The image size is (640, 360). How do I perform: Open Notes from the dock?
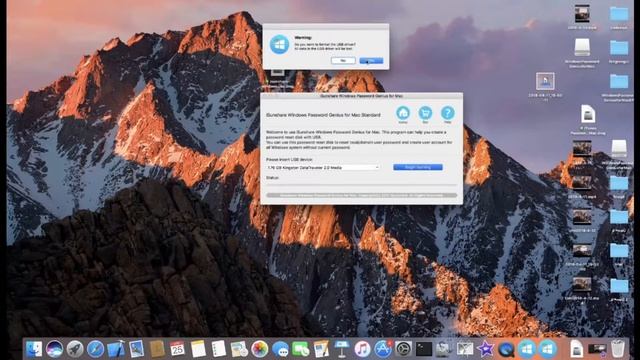(x=198, y=349)
